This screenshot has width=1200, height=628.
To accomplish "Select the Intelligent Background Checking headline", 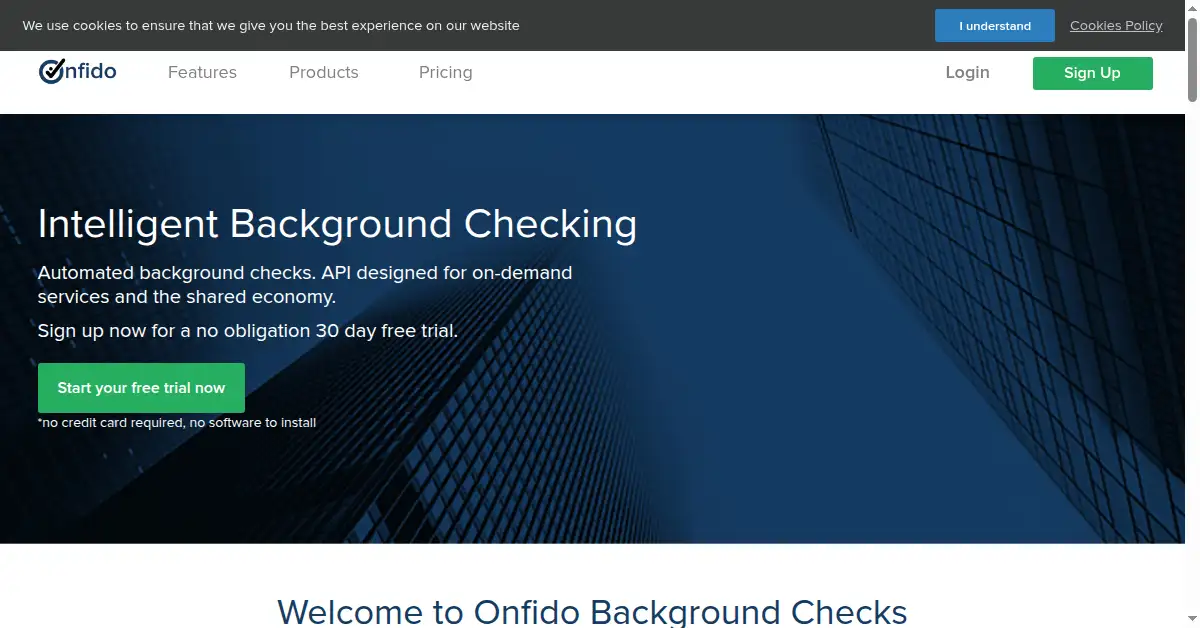I will point(337,224).
